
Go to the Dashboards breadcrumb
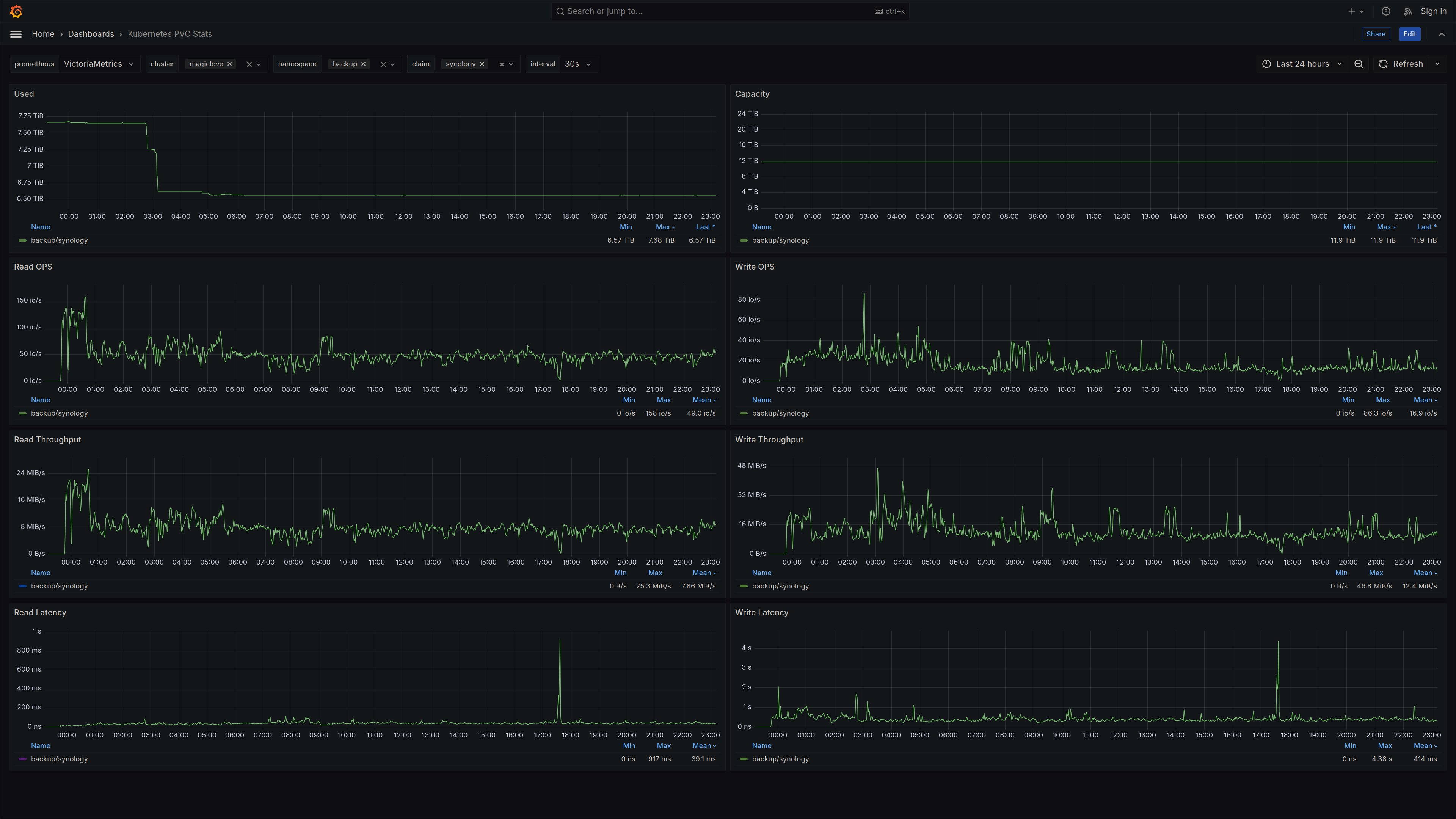tap(91, 34)
